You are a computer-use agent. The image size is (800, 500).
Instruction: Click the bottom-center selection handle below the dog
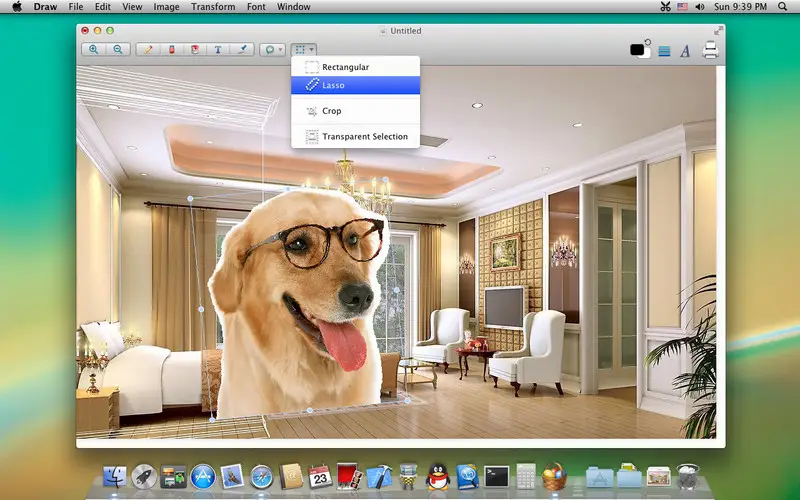(309, 410)
